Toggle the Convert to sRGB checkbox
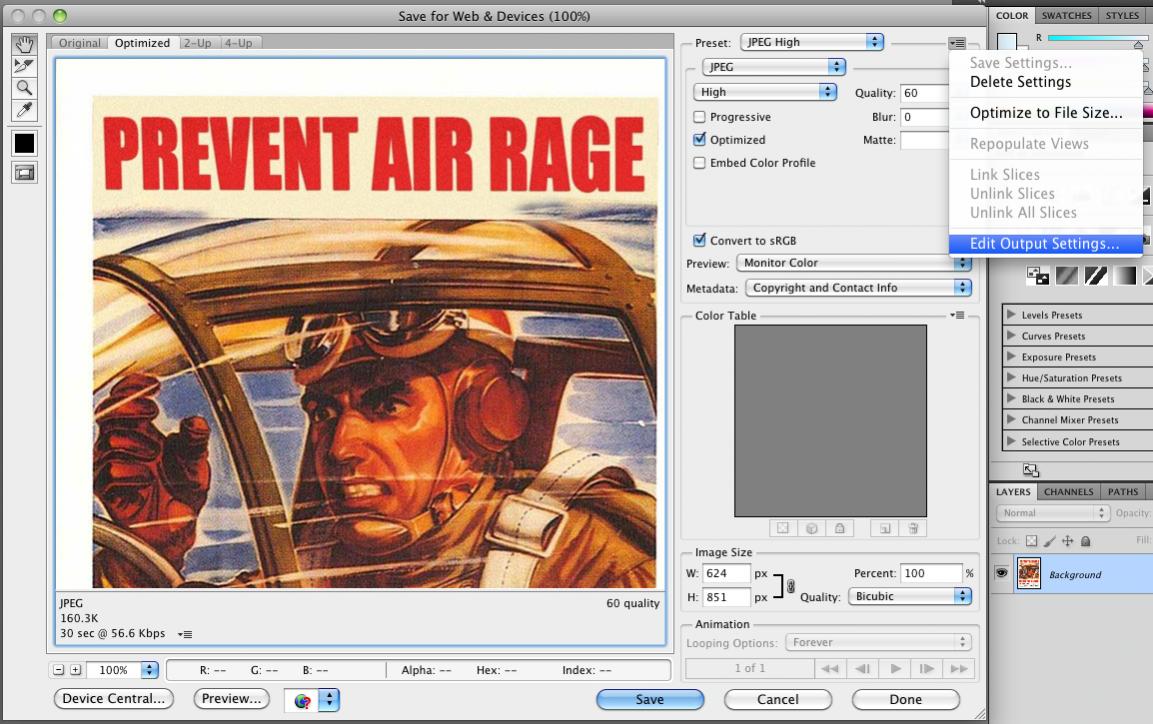This screenshot has height=724, width=1153. pos(699,240)
